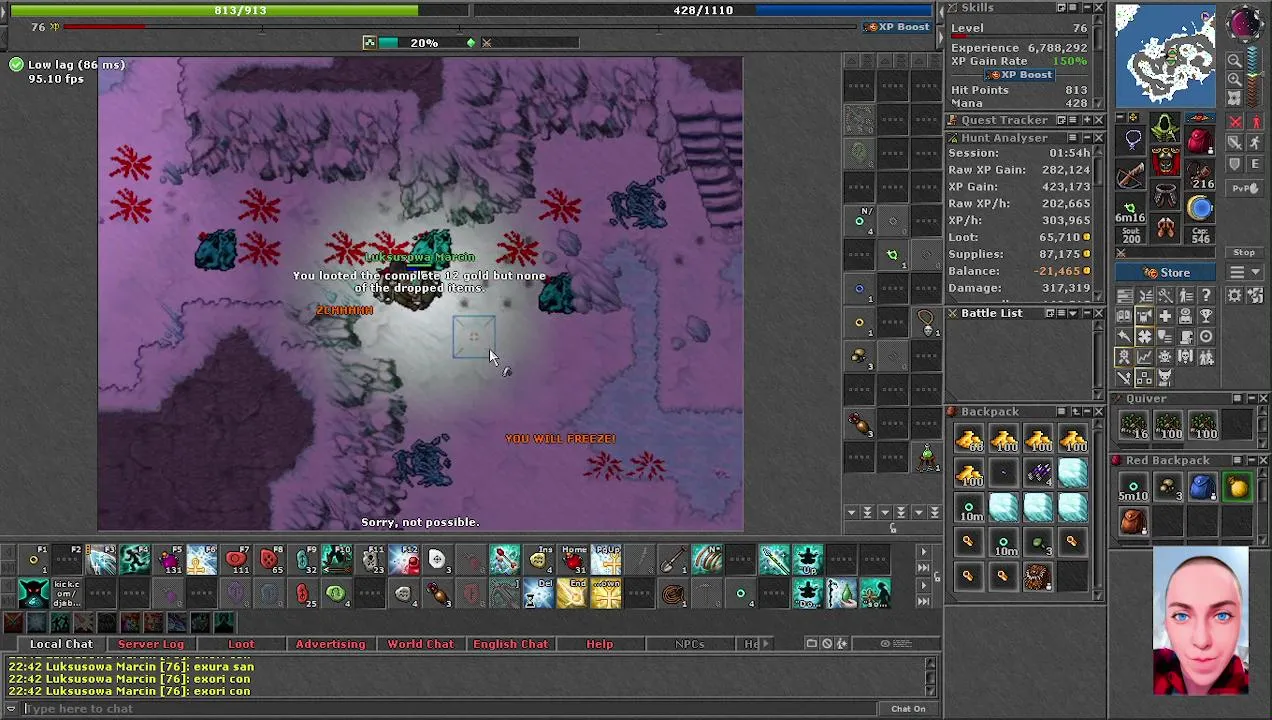1272x720 pixels.
Task: Select the ring slot showing 6m16
Action: click(x=1131, y=207)
